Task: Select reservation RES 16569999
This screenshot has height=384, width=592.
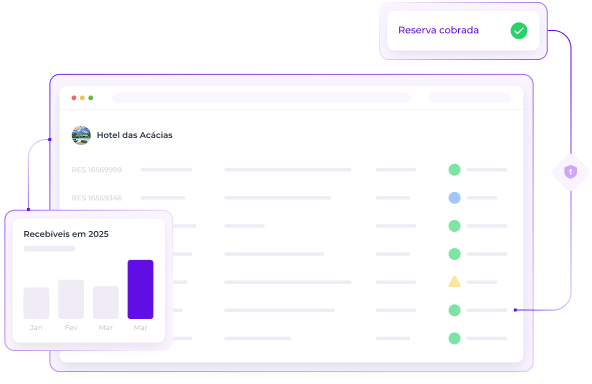Action: coord(97,170)
